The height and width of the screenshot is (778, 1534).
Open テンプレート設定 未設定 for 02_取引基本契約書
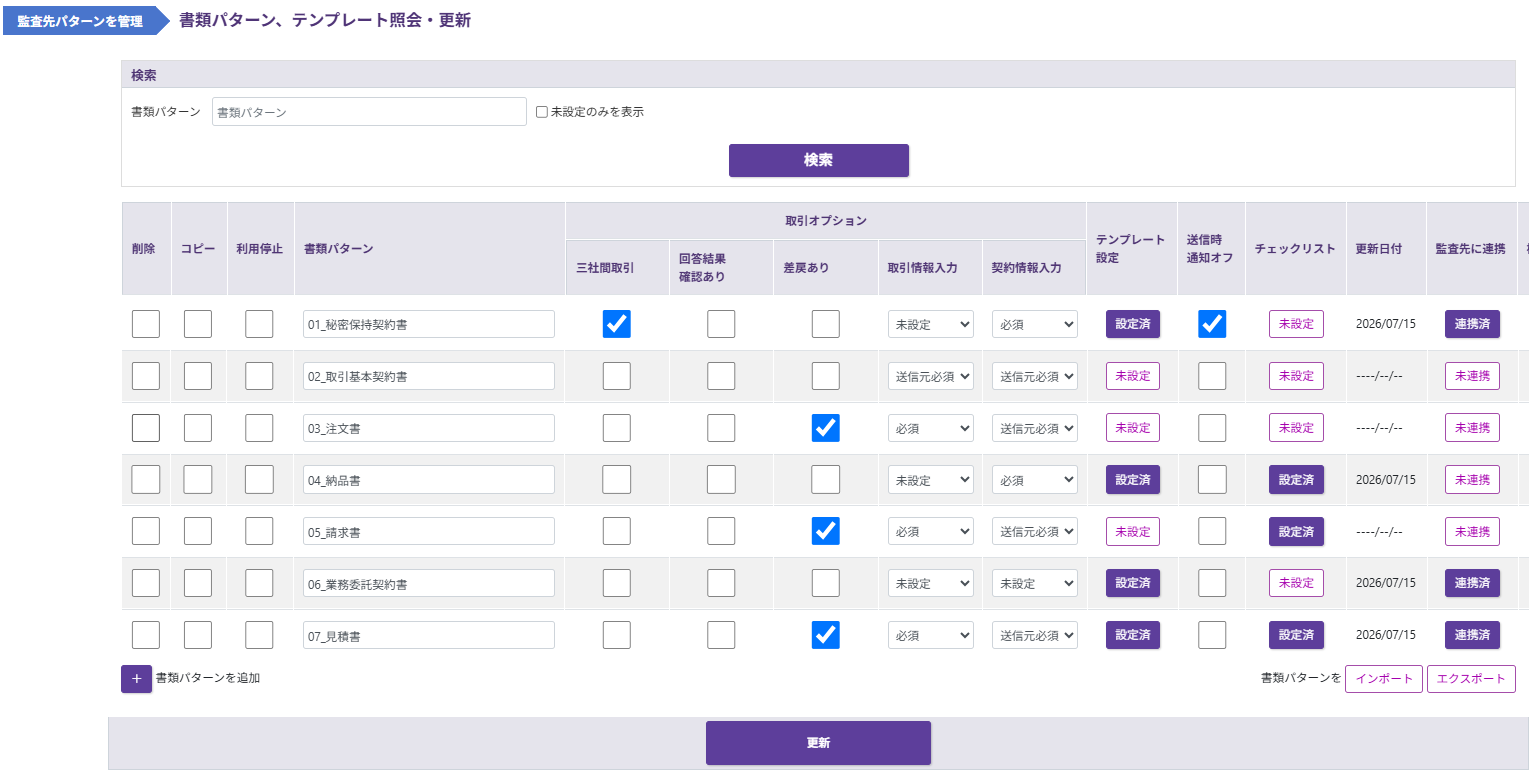(x=1133, y=376)
